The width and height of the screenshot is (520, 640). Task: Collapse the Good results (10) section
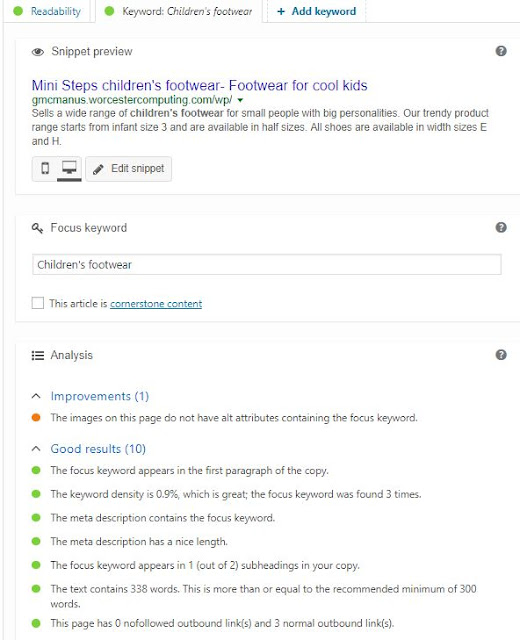[x=36, y=449]
